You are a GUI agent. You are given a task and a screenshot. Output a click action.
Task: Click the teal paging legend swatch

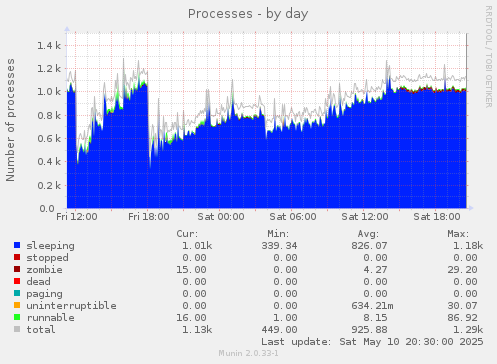point(17,293)
